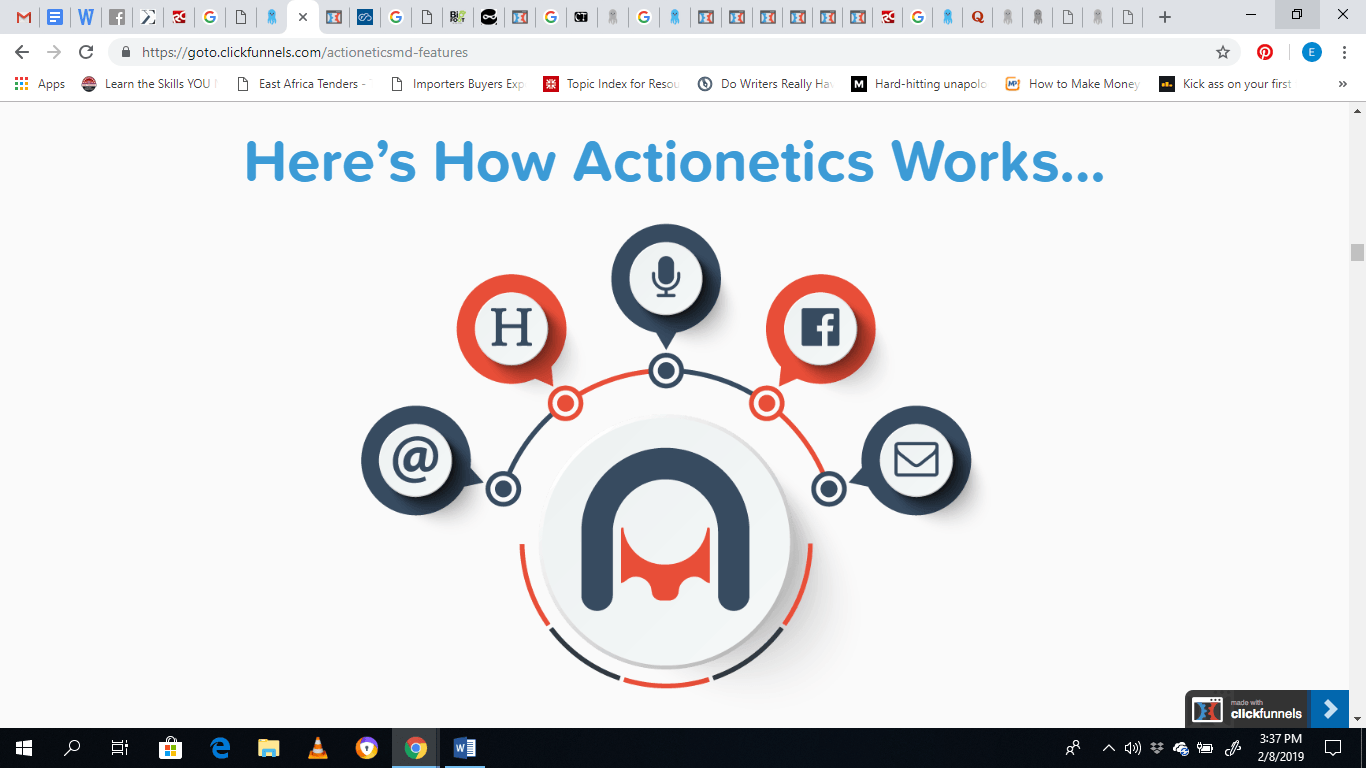The image size is (1366, 768).
Task: Show hidden system tray icons
Action: (1108, 748)
